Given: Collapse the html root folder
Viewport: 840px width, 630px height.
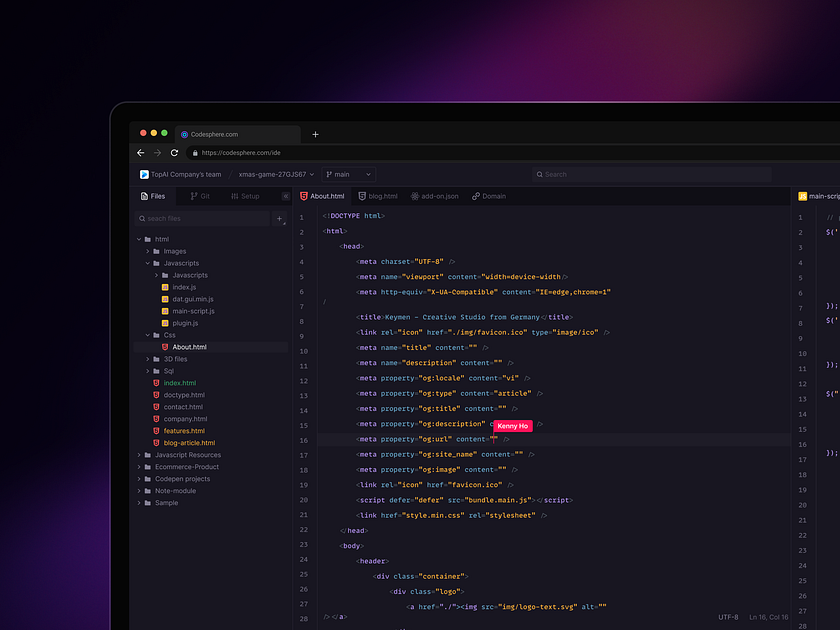Looking at the screenshot, I should [x=139, y=239].
